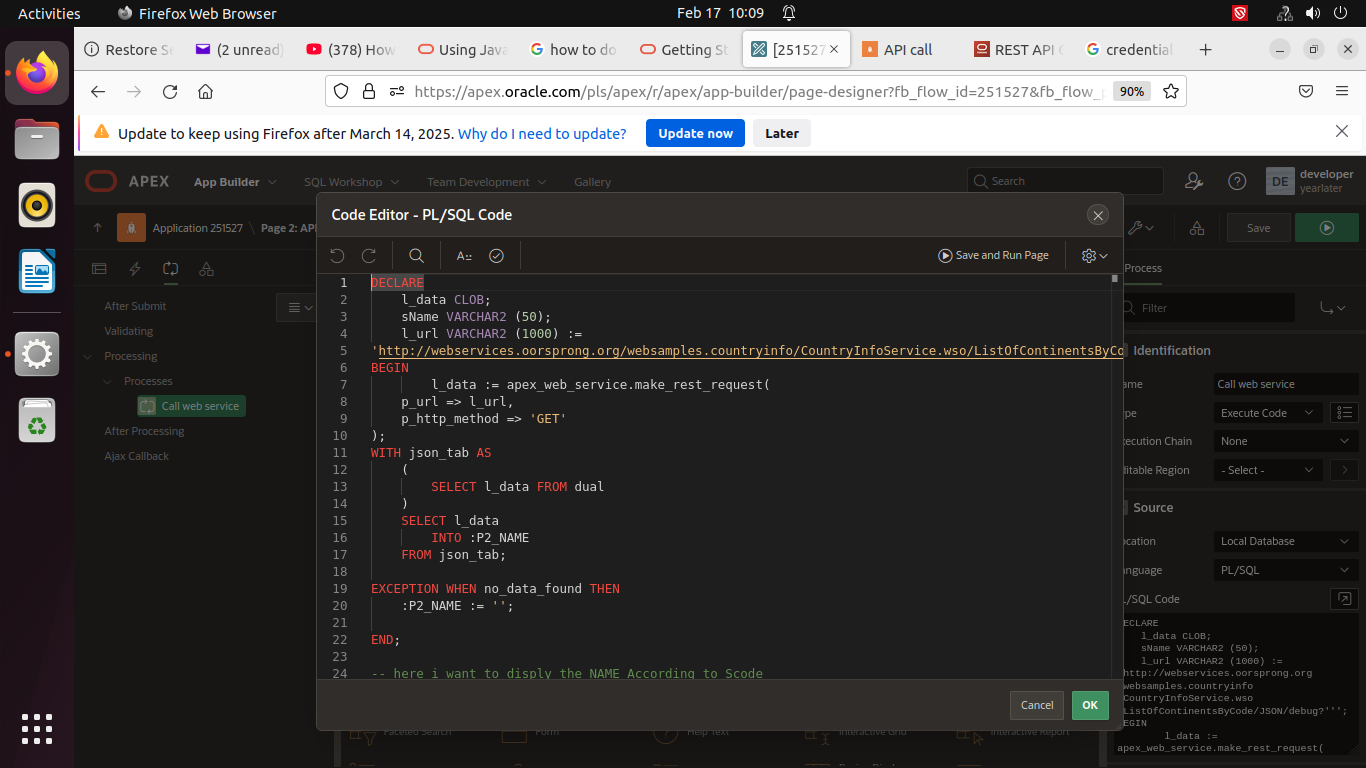Image resolution: width=1366 pixels, height=768 pixels.
Task: Click the Firefox reload page icon
Action: 170,92
